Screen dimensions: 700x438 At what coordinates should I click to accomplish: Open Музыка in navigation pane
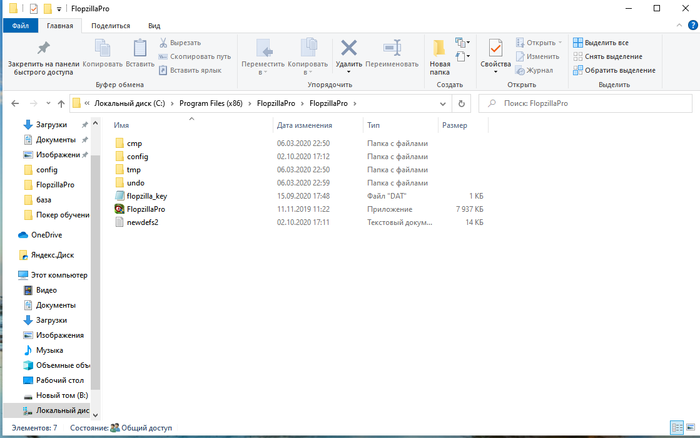pos(43,350)
